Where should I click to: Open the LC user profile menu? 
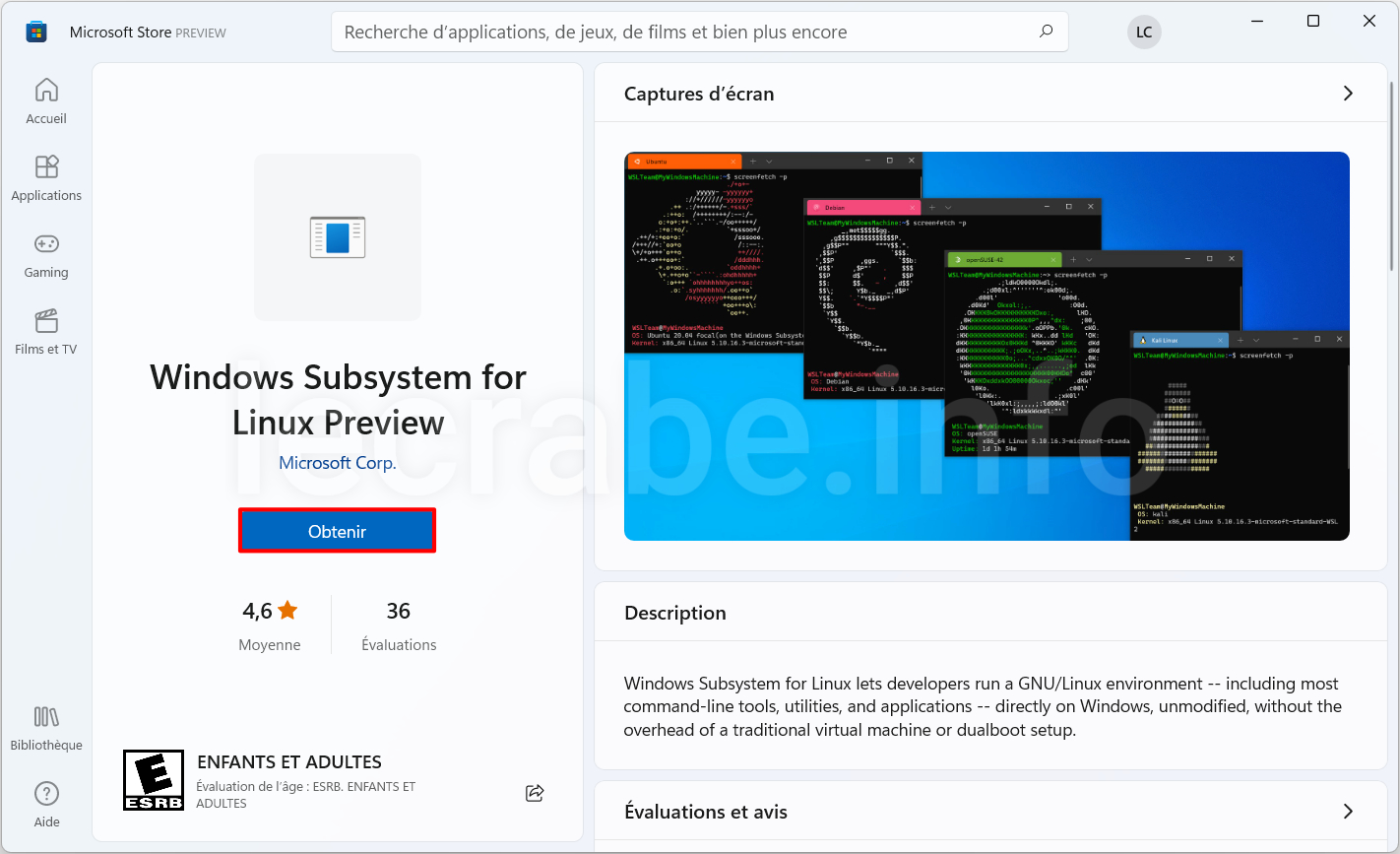[1144, 32]
